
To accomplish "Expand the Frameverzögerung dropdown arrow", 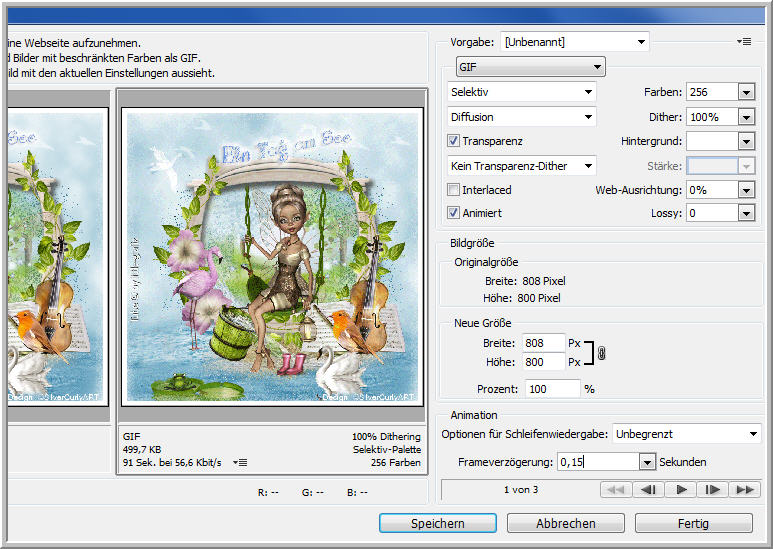I will 647,462.
